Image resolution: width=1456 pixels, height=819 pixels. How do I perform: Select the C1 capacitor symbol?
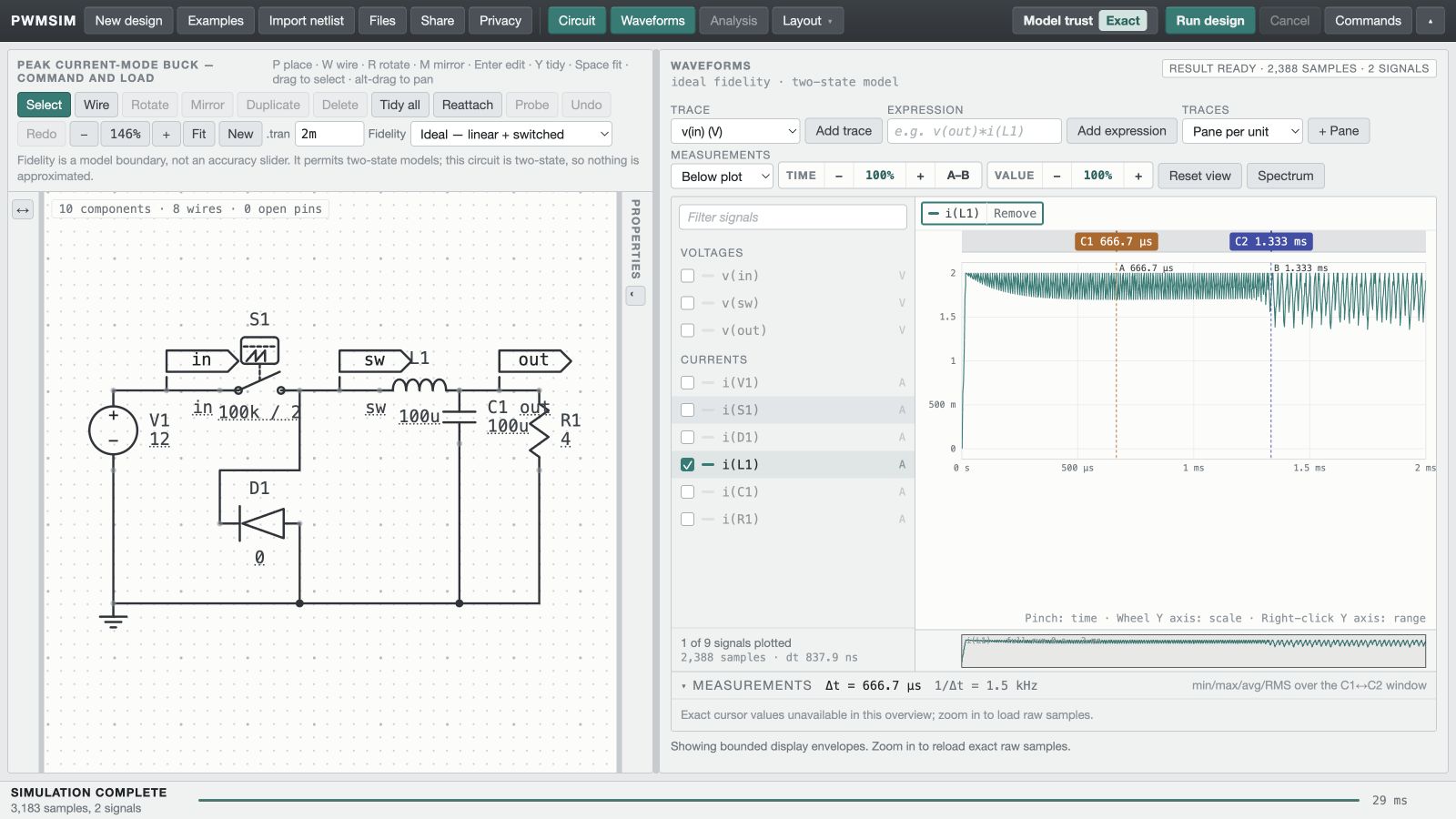tap(460, 417)
